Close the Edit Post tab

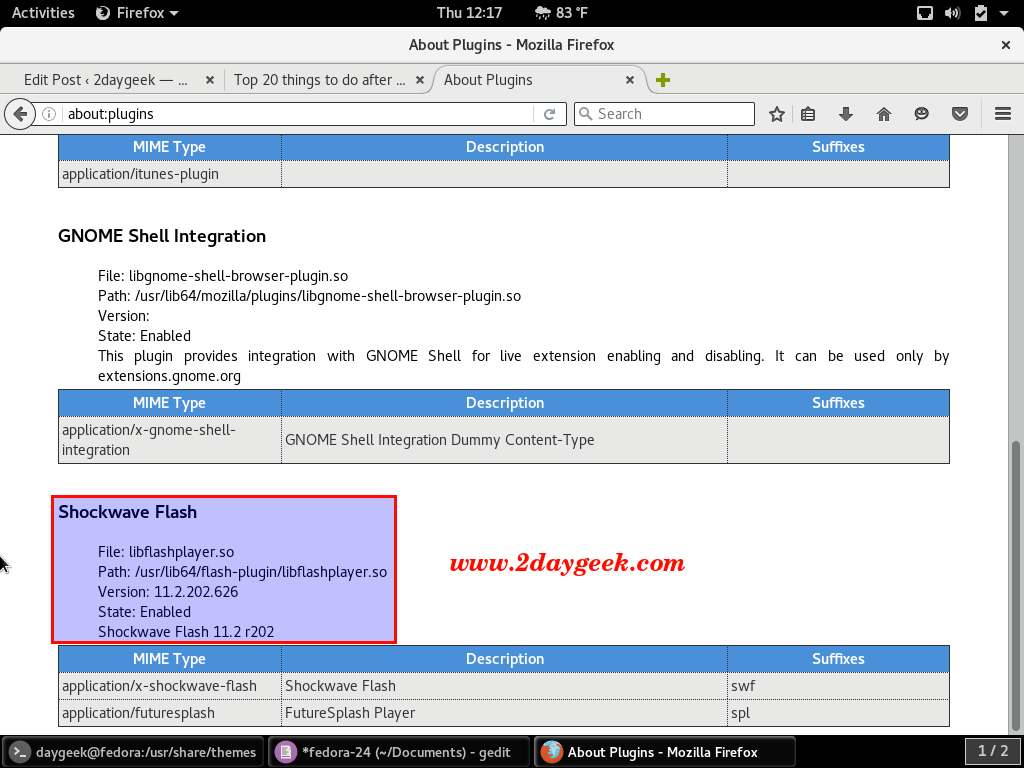tap(210, 80)
